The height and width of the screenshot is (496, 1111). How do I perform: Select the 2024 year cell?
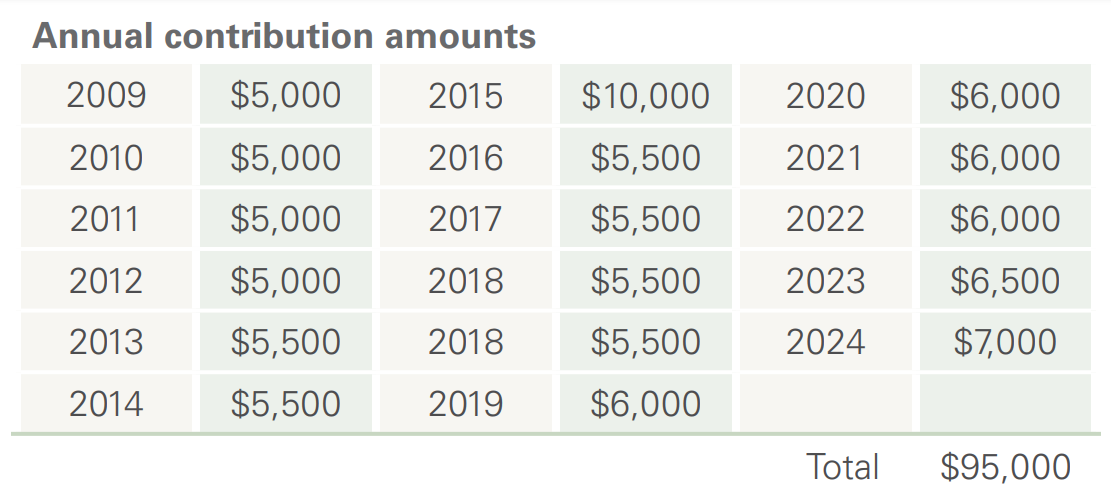tap(825, 342)
